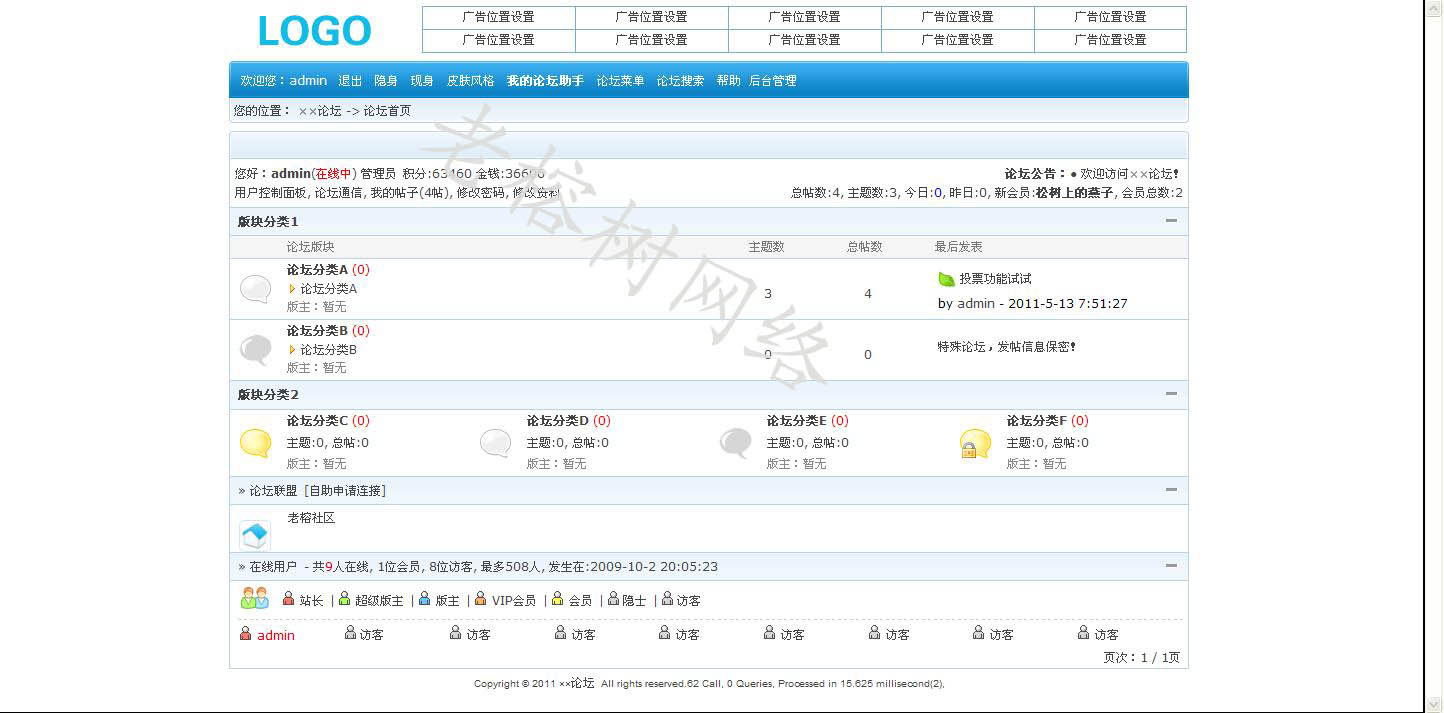This screenshot has height=713, width=1444.
Task: Click the green leaf icon by 投票功能试试
Action: click(946, 279)
